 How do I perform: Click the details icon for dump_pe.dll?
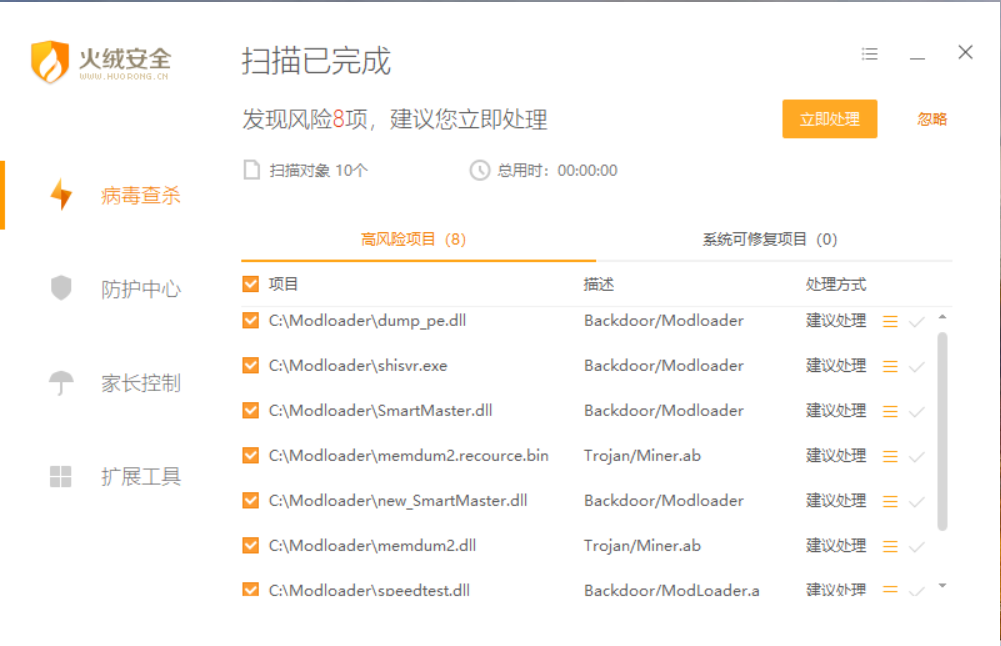pos(890,322)
